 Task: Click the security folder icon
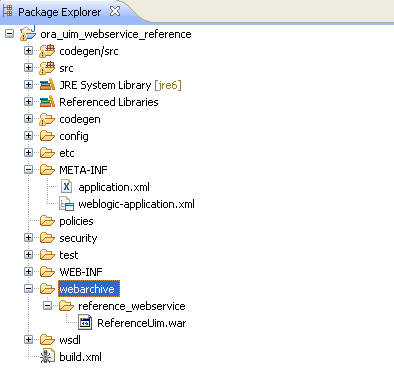(x=47, y=238)
